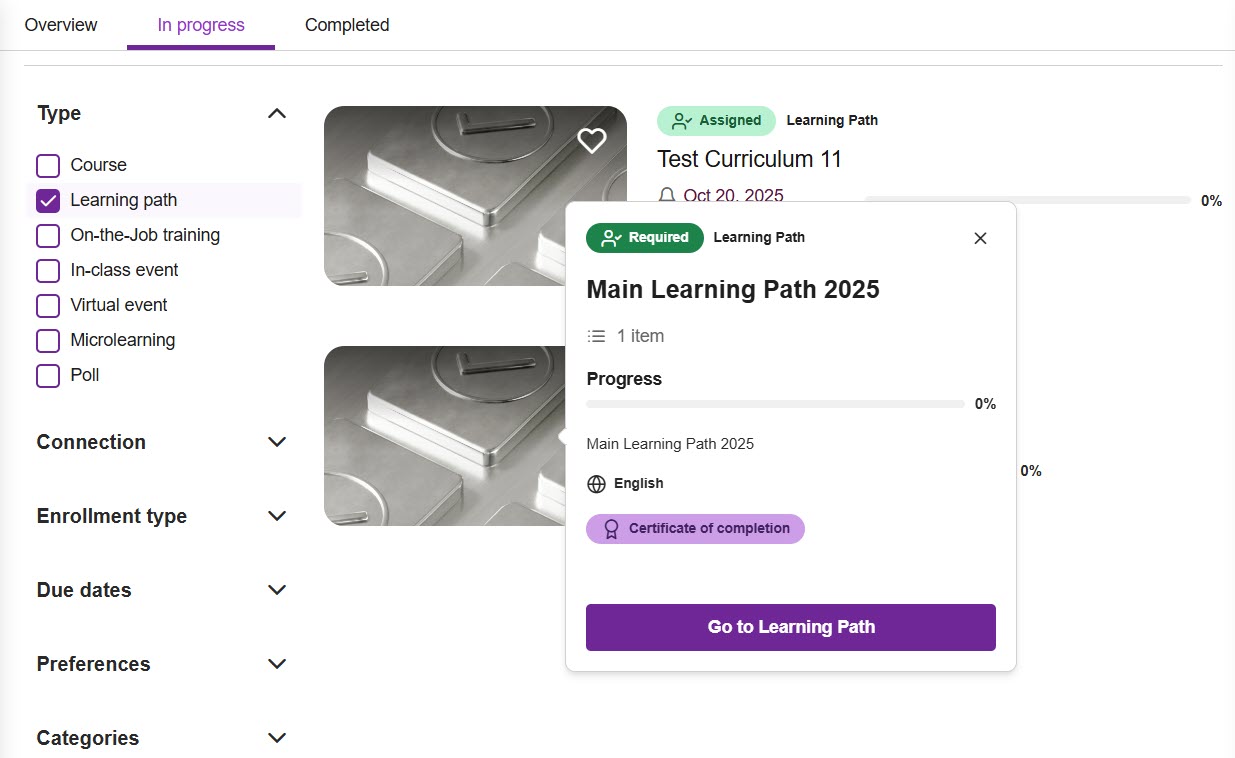
Task: Expand the Connection filter section
Action: 277,442
